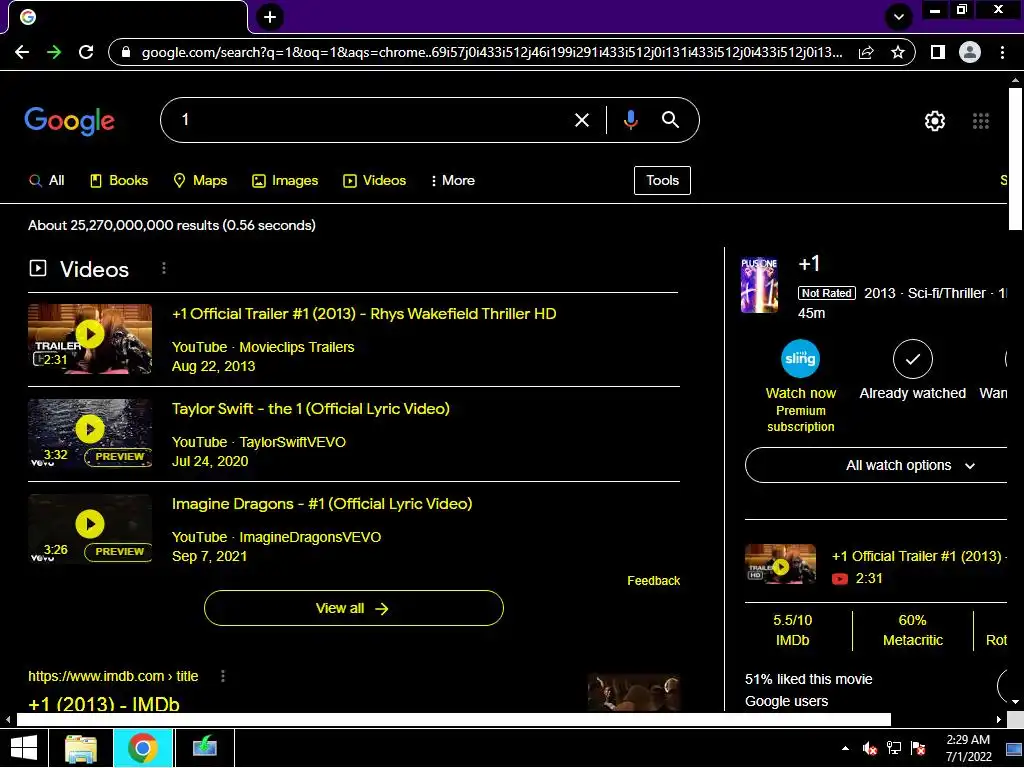The width and height of the screenshot is (1024, 768).
Task: Share this page using the address bar icon
Action: click(866, 52)
